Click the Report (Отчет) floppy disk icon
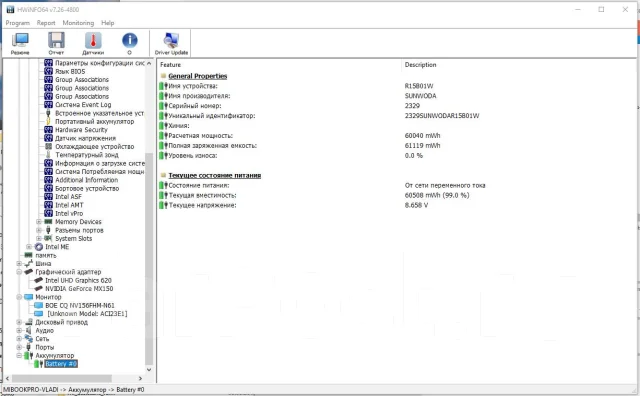 pos(56,40)
